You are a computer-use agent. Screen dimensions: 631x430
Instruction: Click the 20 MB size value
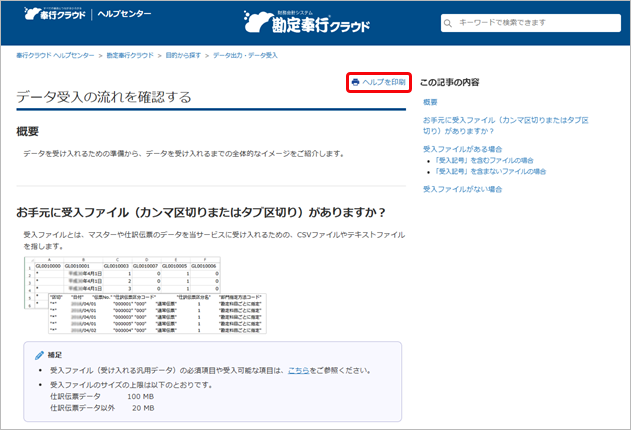point(143,408)
